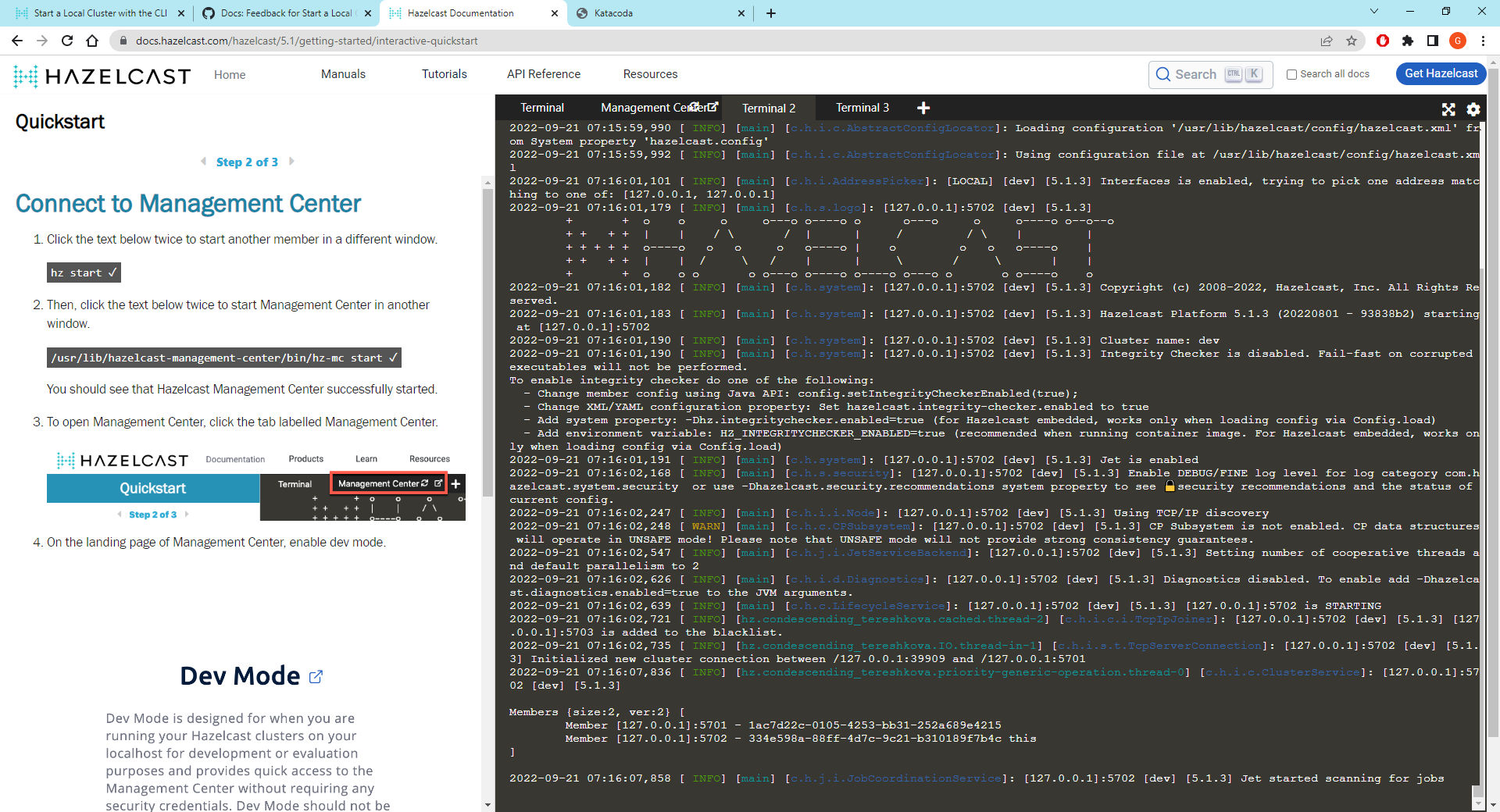Reload the page with the refresh icon
1500x812 pixels.
(x=67, y=41)
